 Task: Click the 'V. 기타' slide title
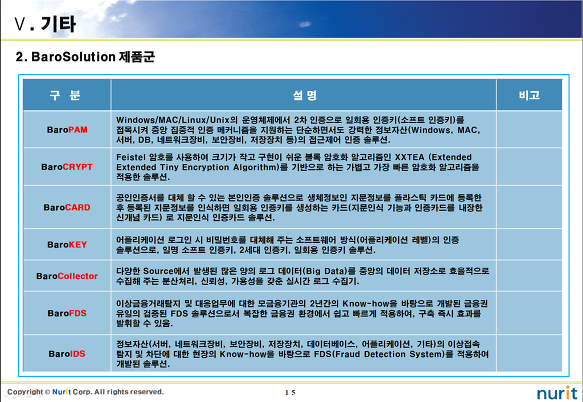(x=45, y=24)
